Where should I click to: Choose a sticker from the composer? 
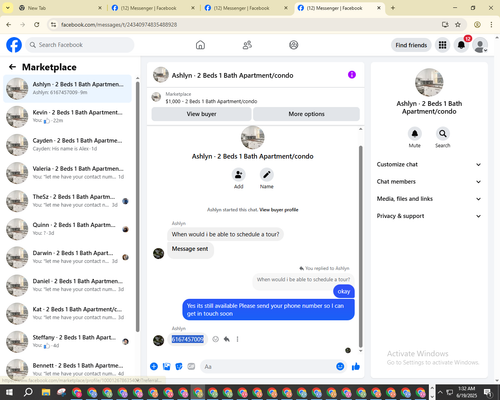179,367
